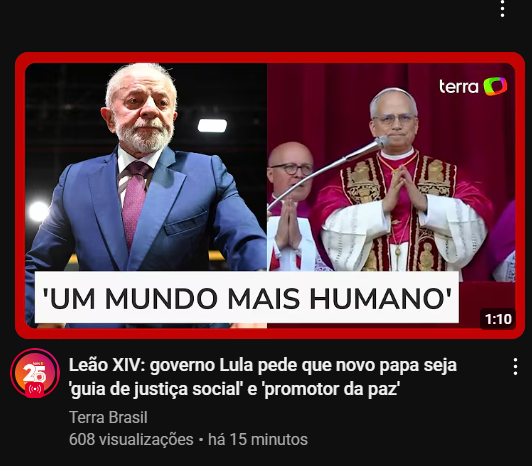Open the Terra Brasil channel name link
The height and width of the screenshot is (466, 532).
pos(108,417)
